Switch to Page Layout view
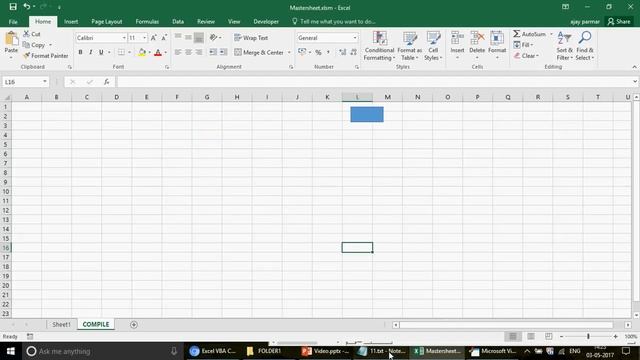Screen dimensions: 640x360 pos(531,336)
